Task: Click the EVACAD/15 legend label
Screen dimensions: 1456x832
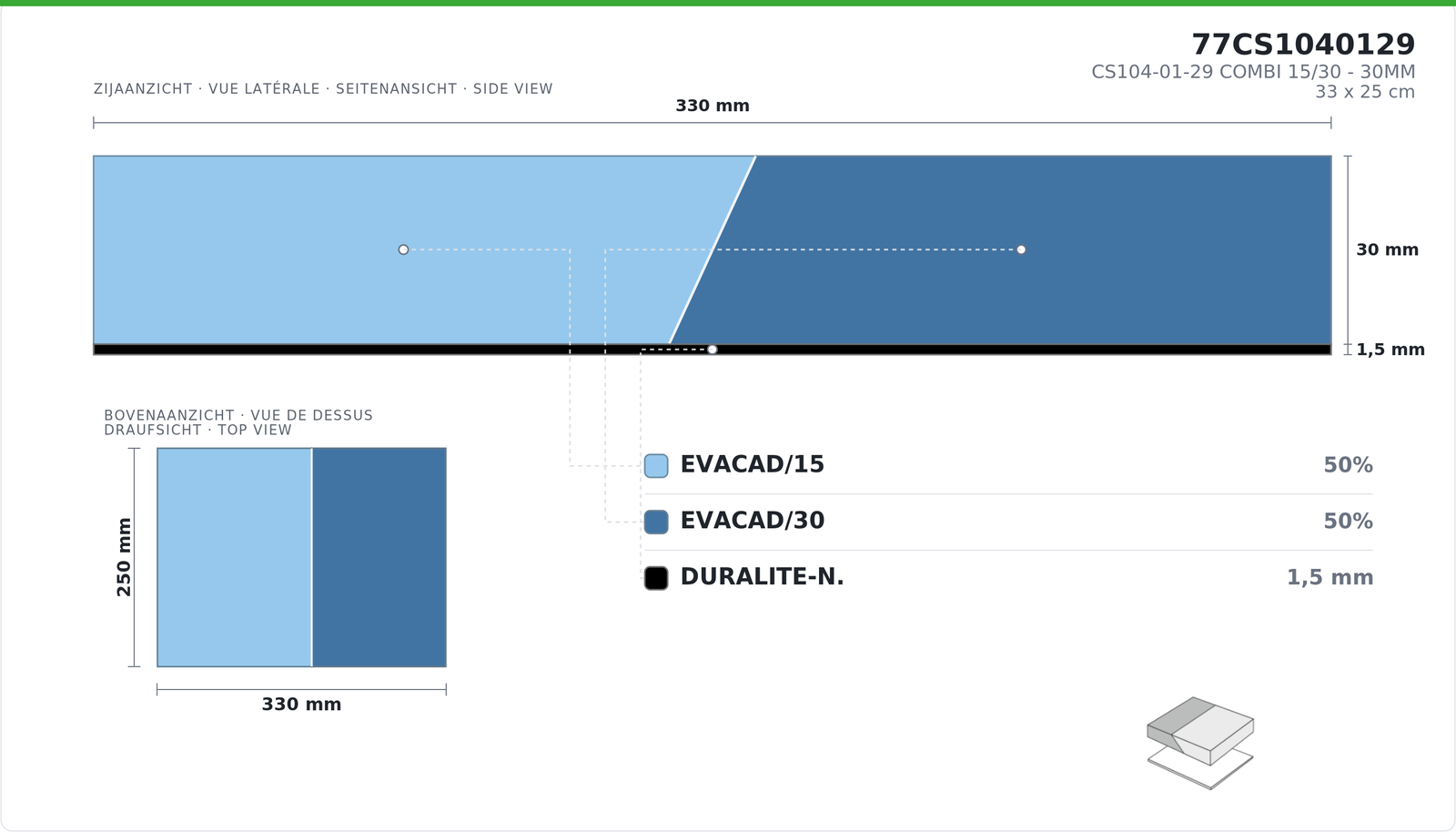Action: (x=752, y=464)
